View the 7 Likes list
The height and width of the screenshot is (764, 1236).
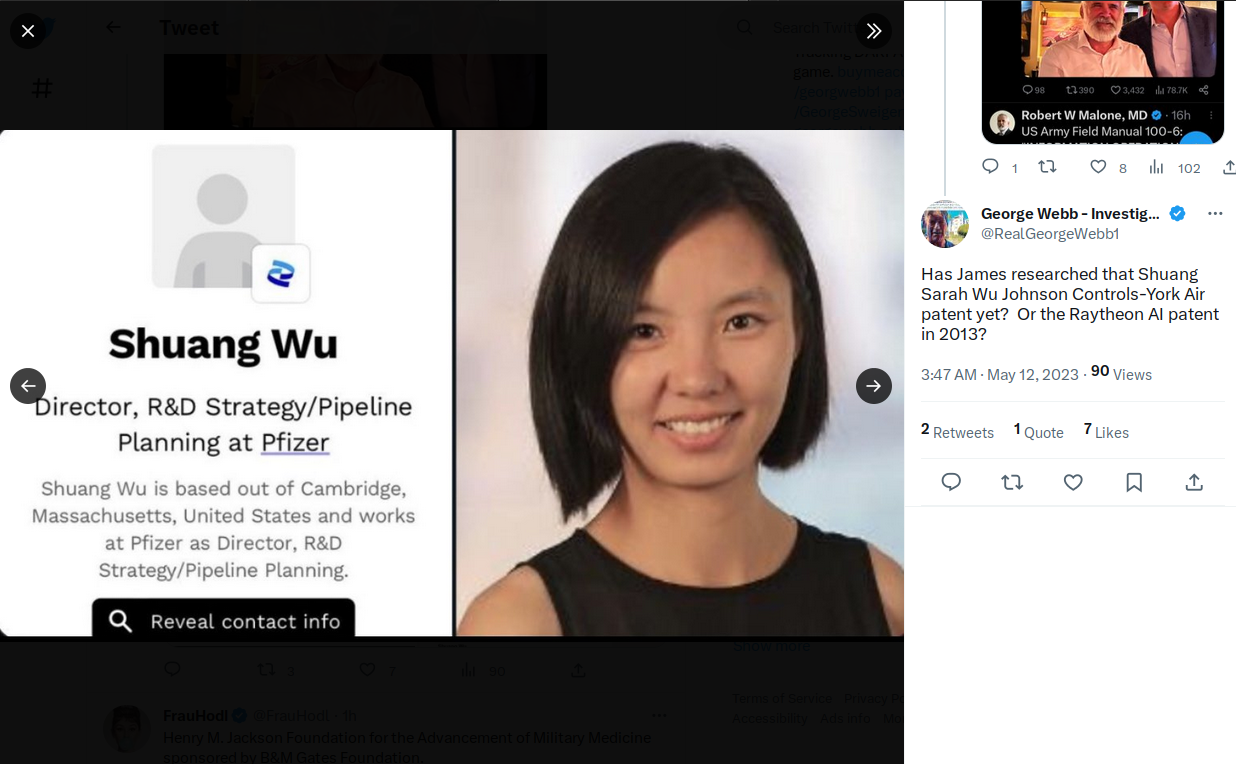pos(1106,431)
